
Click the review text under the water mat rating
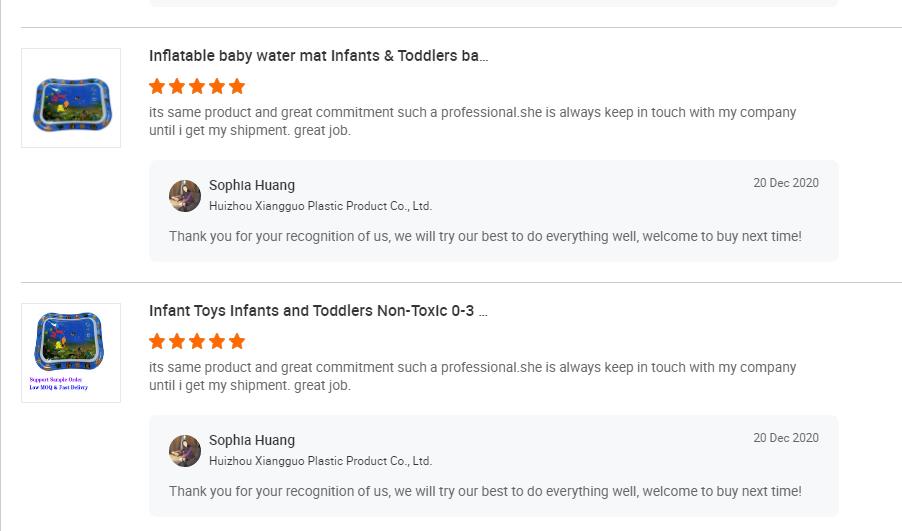coord(472,121)
